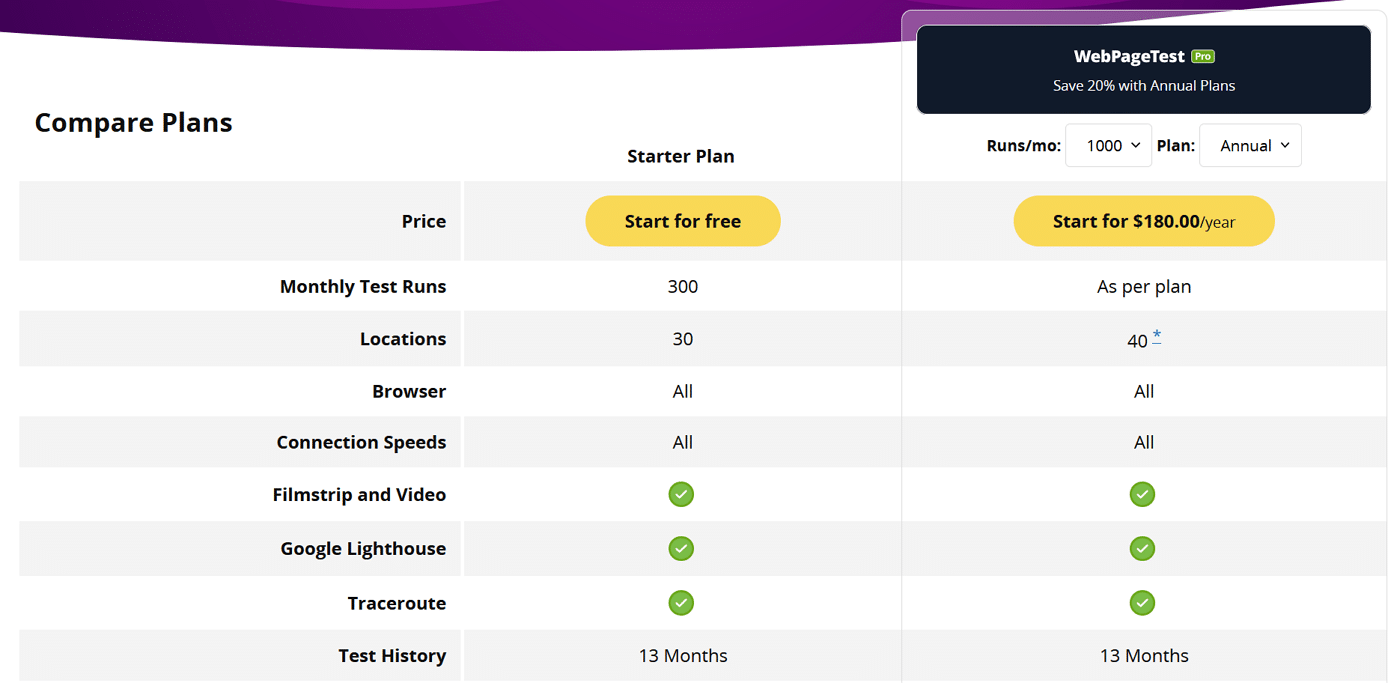The image size is (1400, 683).
Task: Click Pro plan Traceroute checkmark icon
Action: pos(1142,603)
